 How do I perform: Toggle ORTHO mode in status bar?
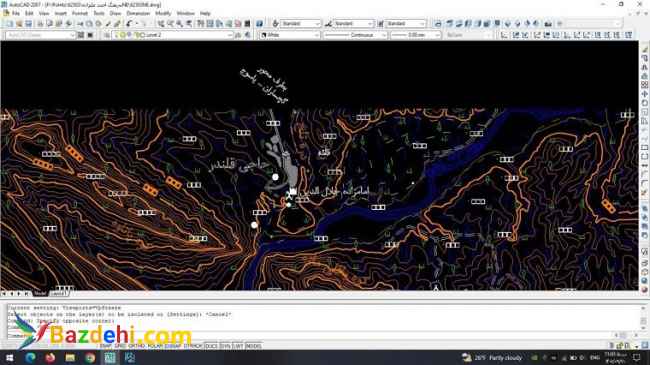(136, 346)
